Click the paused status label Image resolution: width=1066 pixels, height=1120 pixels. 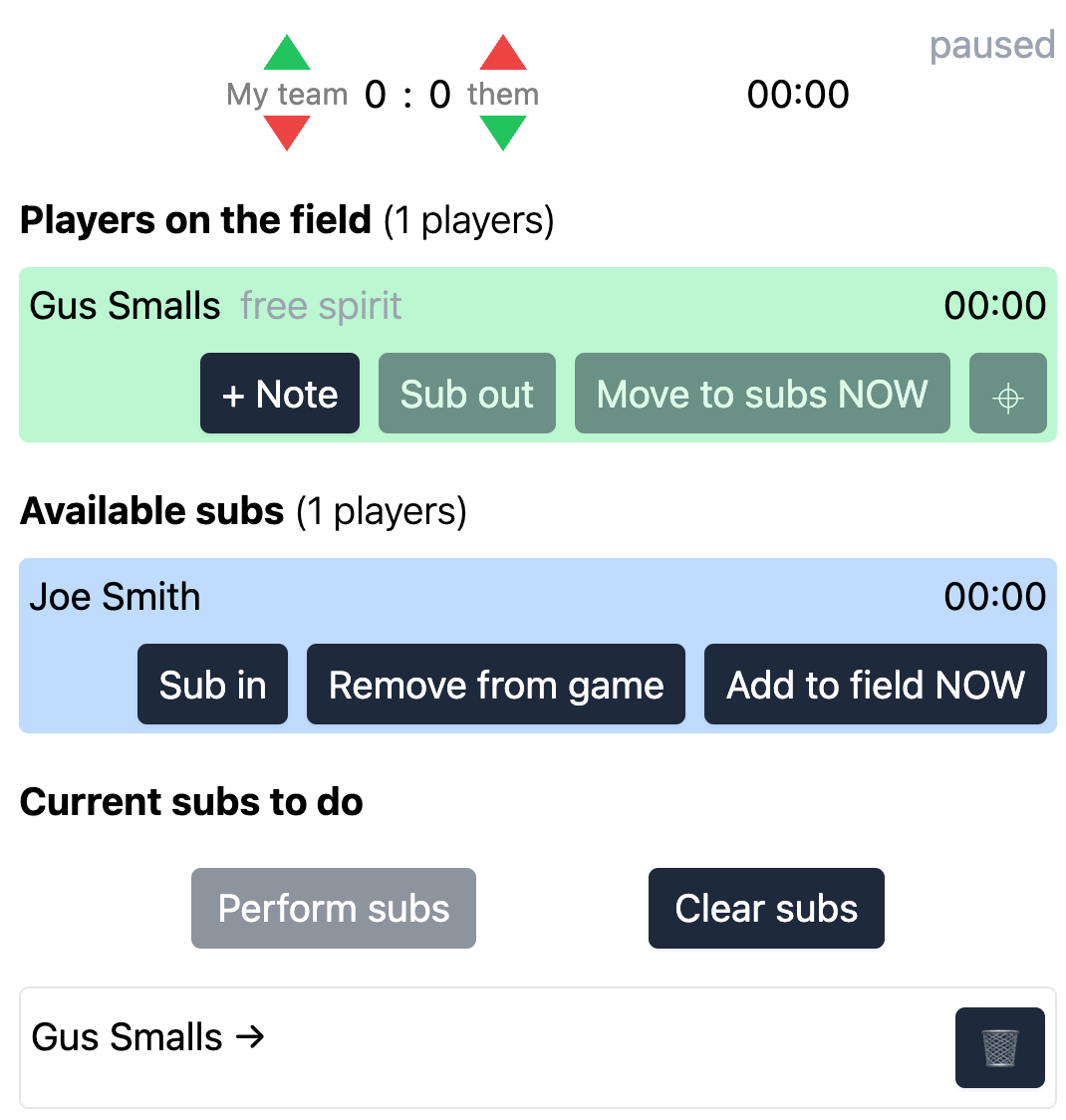(991, 44)
